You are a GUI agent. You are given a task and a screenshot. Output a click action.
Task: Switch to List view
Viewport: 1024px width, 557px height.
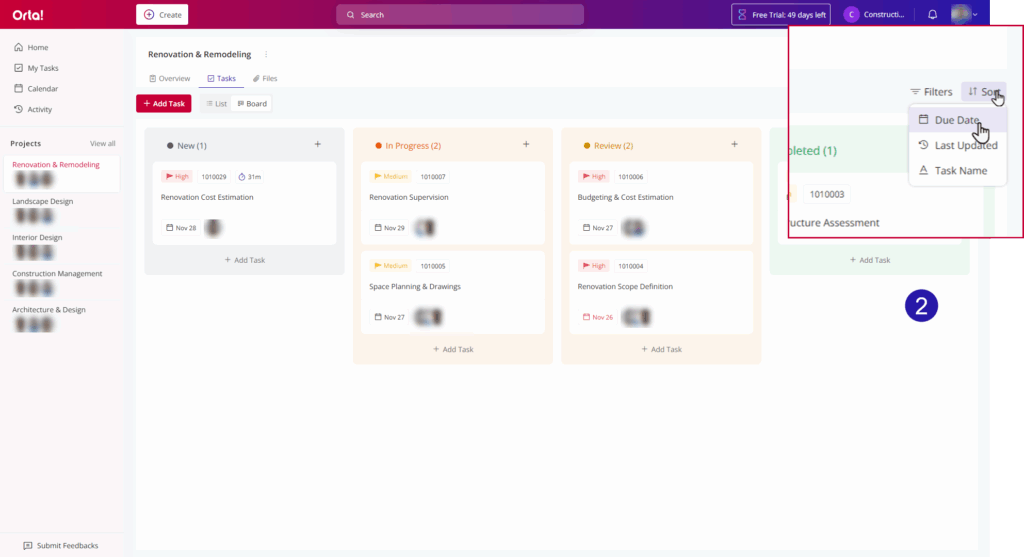coord(216,104)
